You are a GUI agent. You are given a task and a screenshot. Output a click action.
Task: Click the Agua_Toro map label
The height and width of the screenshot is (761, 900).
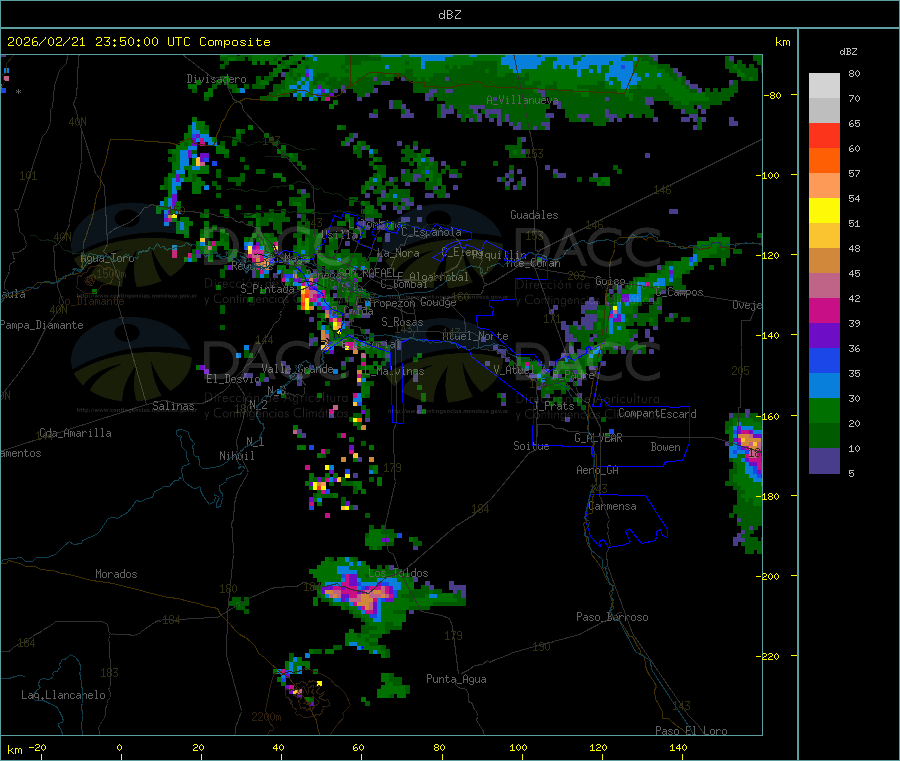pyautogui.click(x=107, y=258)
